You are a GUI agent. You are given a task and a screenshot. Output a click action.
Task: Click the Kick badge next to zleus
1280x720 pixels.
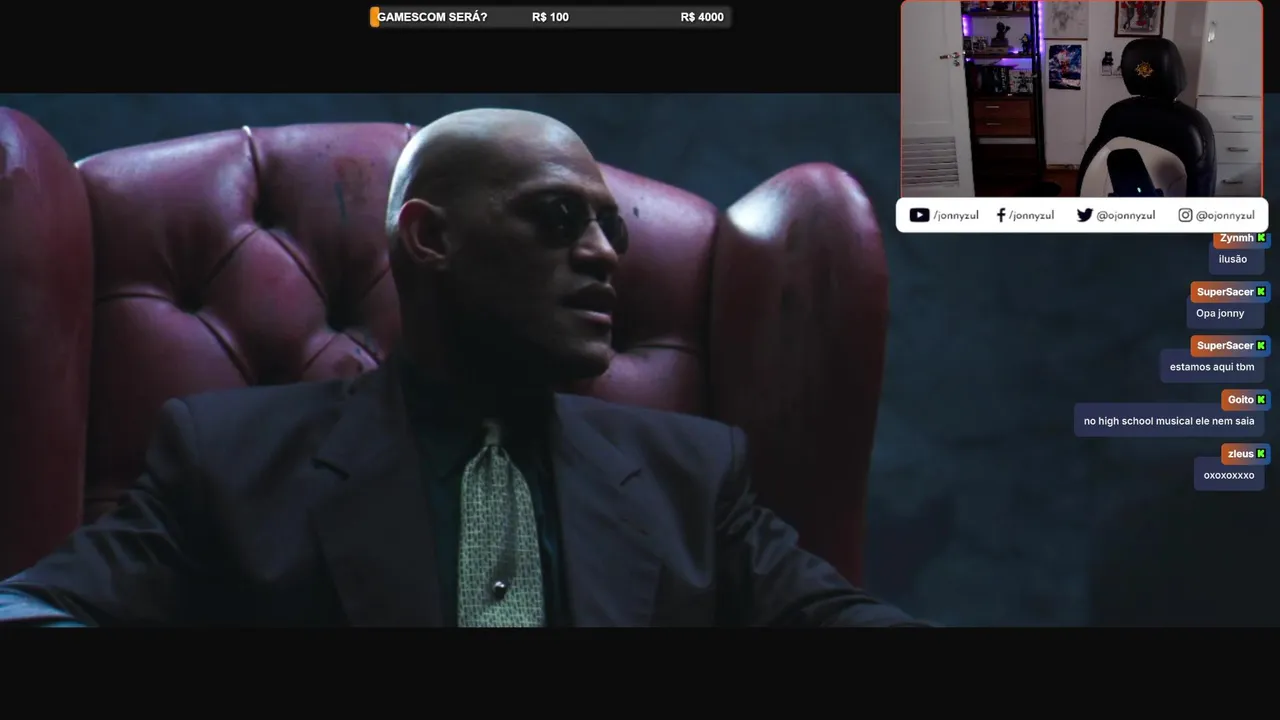click(x=1261, y=453)
